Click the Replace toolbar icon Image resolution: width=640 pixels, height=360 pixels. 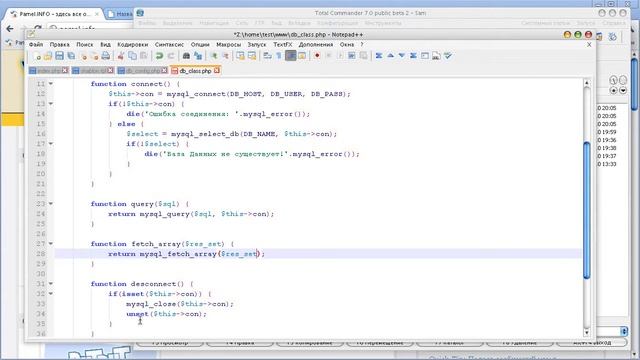coord(198,56)
